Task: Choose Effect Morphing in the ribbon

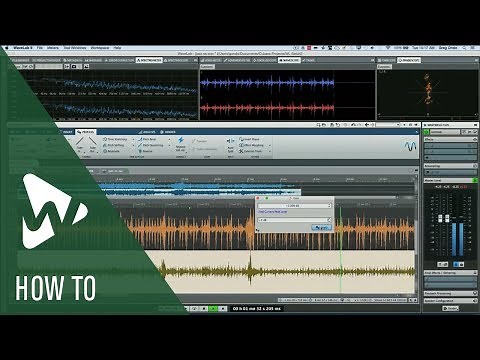Action: [251, 145]
